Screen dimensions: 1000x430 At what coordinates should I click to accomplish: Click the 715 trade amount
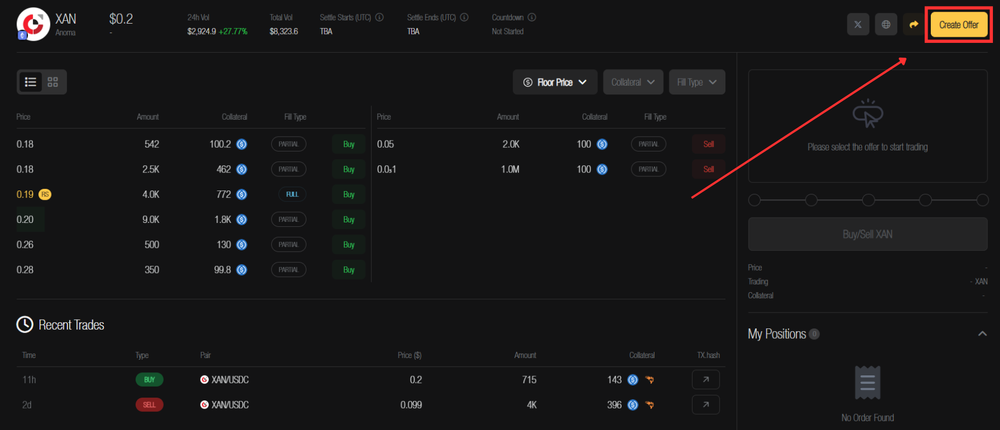[529, 380]
